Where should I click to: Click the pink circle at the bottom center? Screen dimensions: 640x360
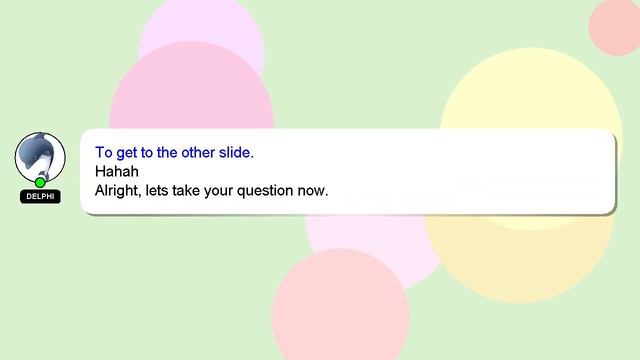pos(340,306)
